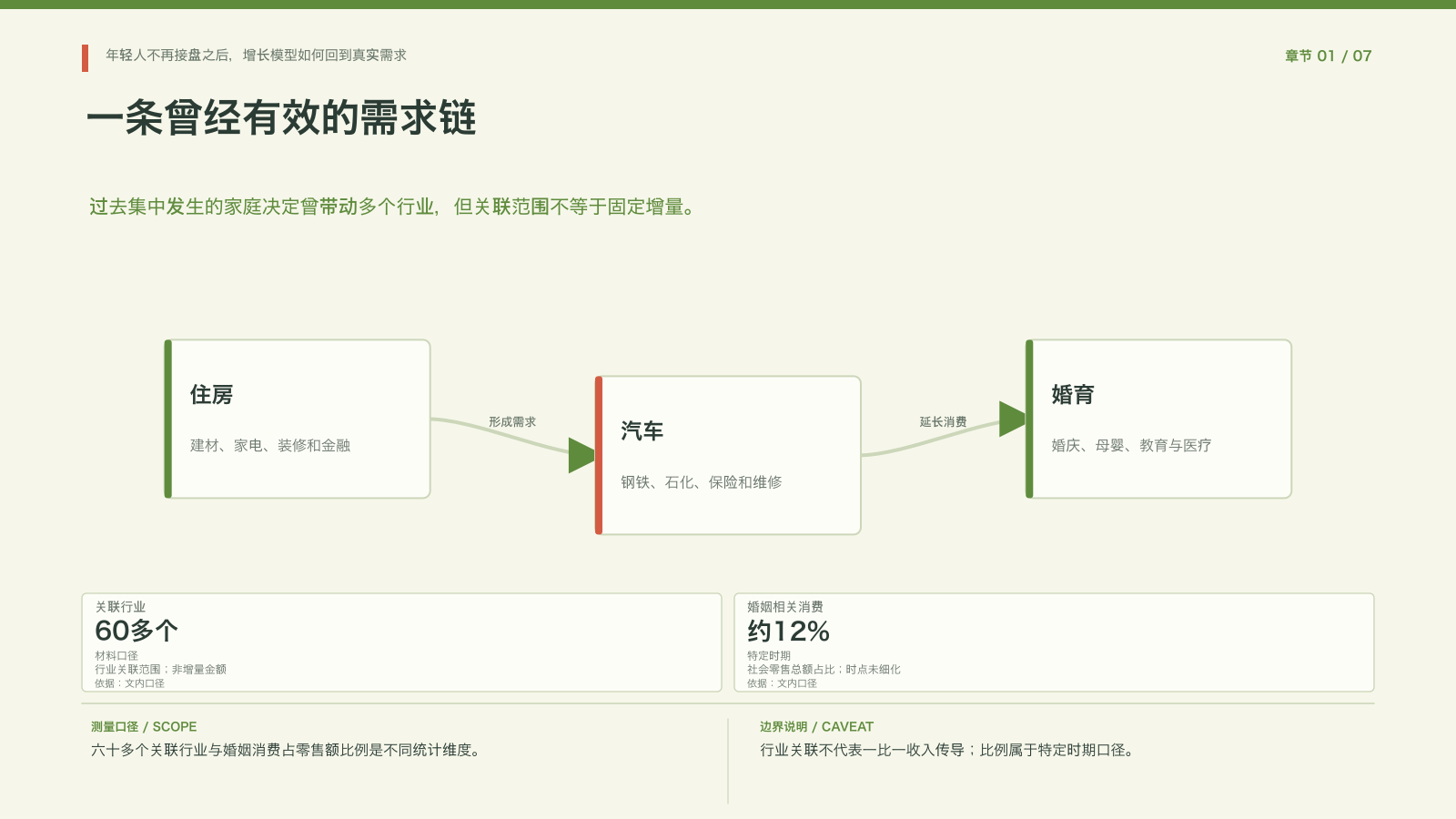Select the figure "60多个"
Screen dimensions: 1456x819
[x=136, y=631]
